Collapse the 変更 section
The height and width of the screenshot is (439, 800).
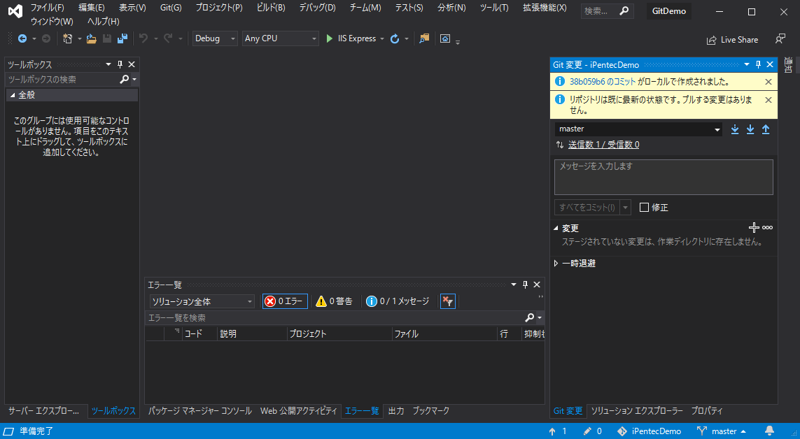pyautogui.click(x=556, y=228)
